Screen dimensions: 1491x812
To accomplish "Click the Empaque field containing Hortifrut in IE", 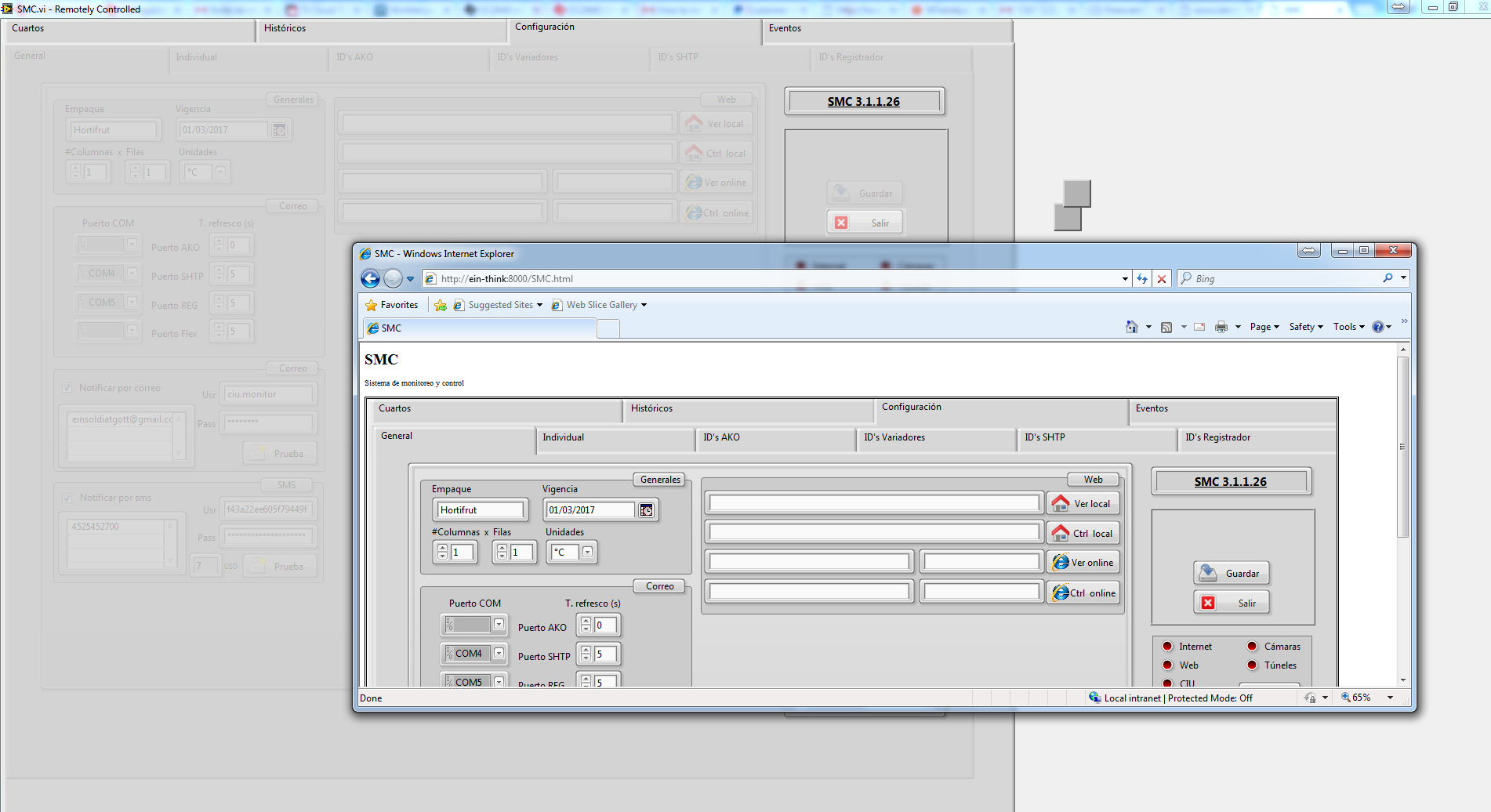I will [479, 510].
